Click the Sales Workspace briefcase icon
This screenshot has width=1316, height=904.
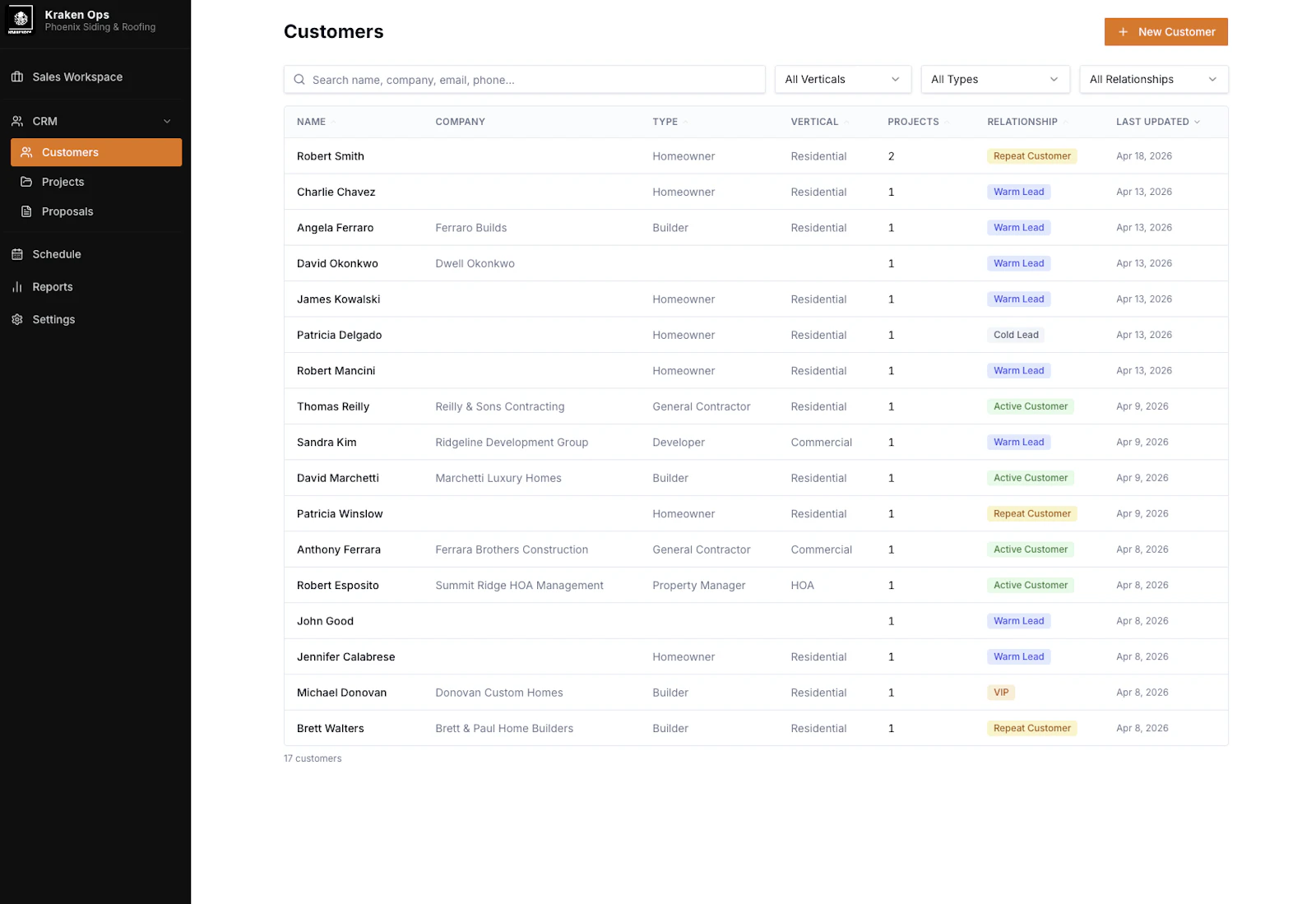coord(17,76)
